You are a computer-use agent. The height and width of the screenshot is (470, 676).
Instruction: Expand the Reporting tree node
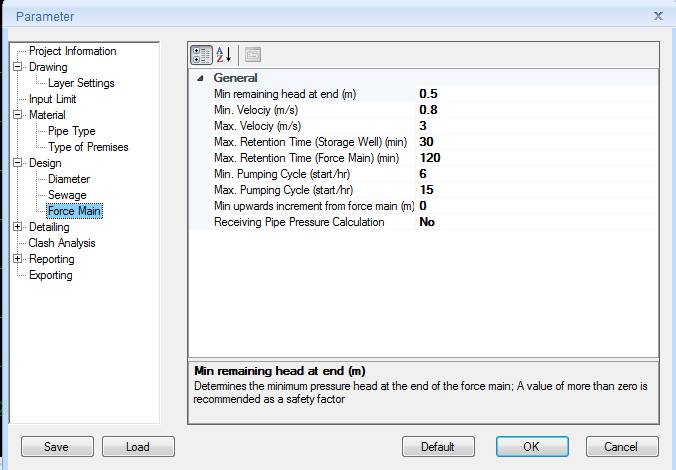point(18,258)
